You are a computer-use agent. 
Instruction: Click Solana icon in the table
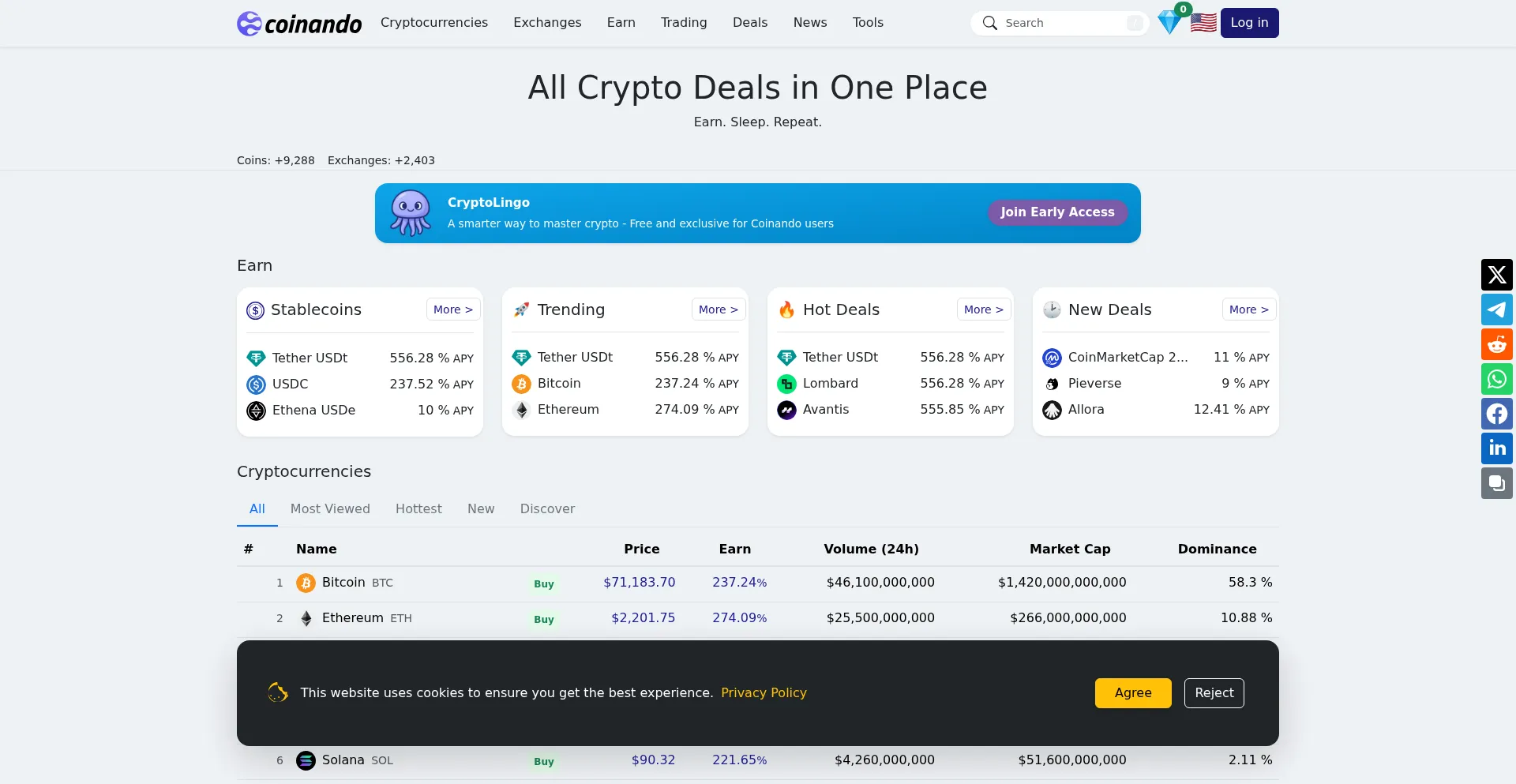306,760
